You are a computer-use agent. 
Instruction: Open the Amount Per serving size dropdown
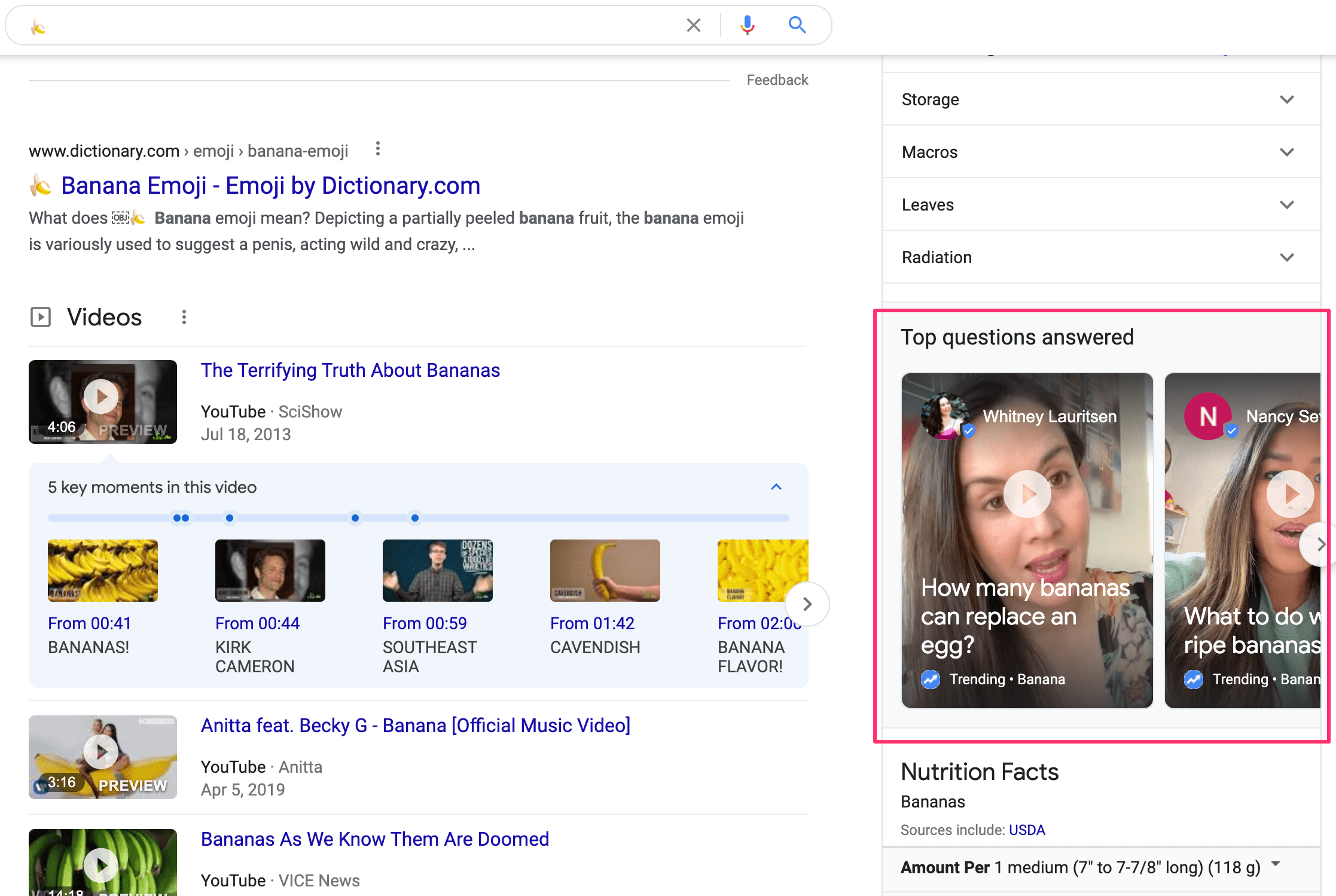[1276, 864]
